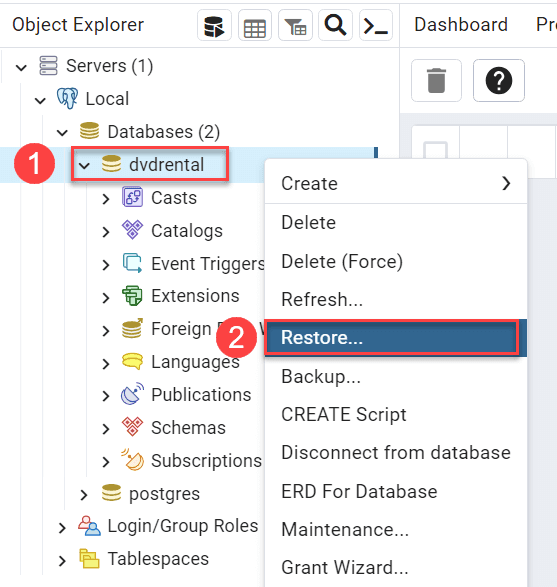Switch to the Dashboard tab

(461, 25)
